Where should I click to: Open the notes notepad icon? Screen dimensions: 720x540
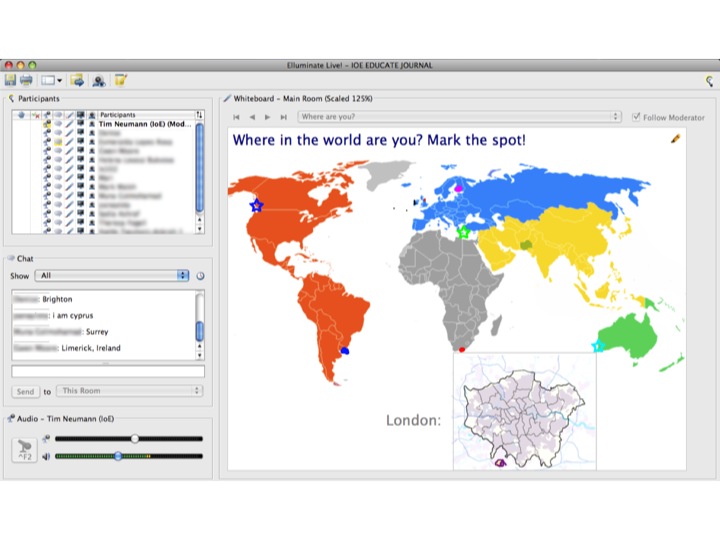click(121, 80)
